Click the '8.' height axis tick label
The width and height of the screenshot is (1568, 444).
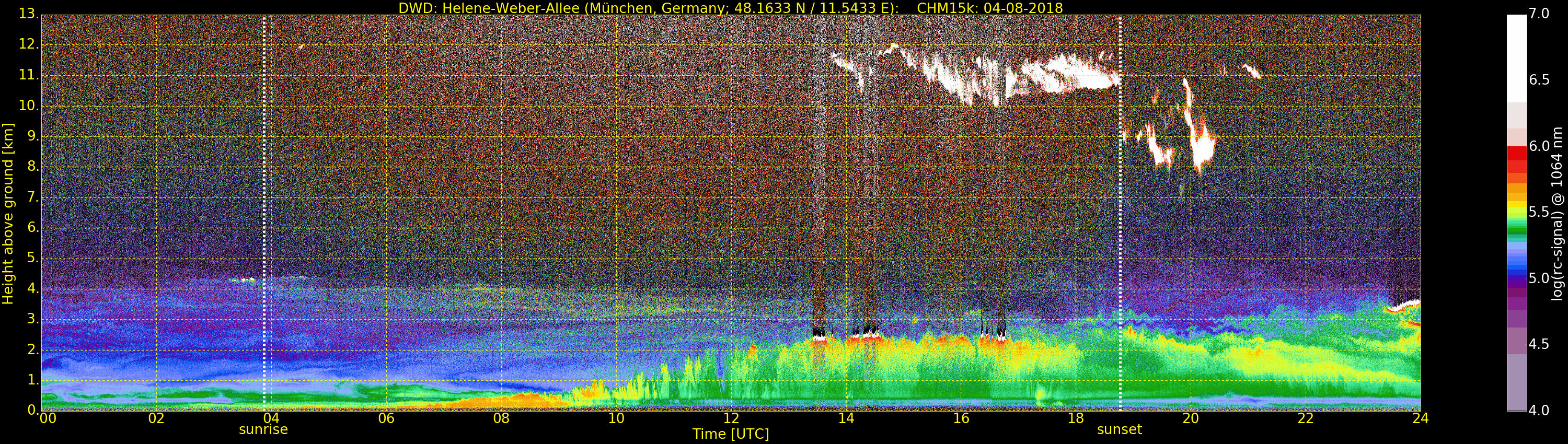click(33, 167)
